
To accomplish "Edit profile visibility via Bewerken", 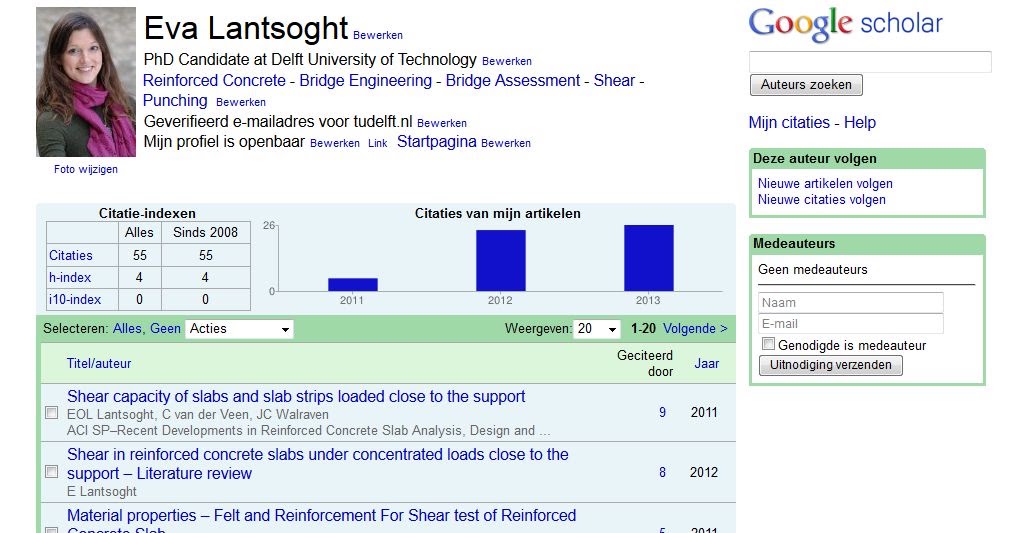I will (335, 143).
